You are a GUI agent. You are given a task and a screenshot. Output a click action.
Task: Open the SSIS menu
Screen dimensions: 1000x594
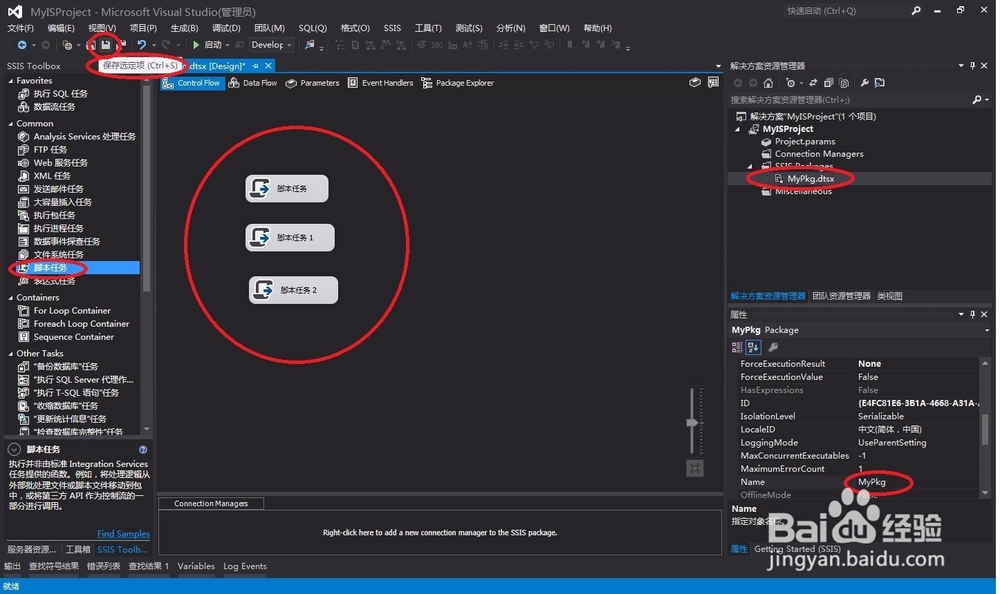pos(392,28)
